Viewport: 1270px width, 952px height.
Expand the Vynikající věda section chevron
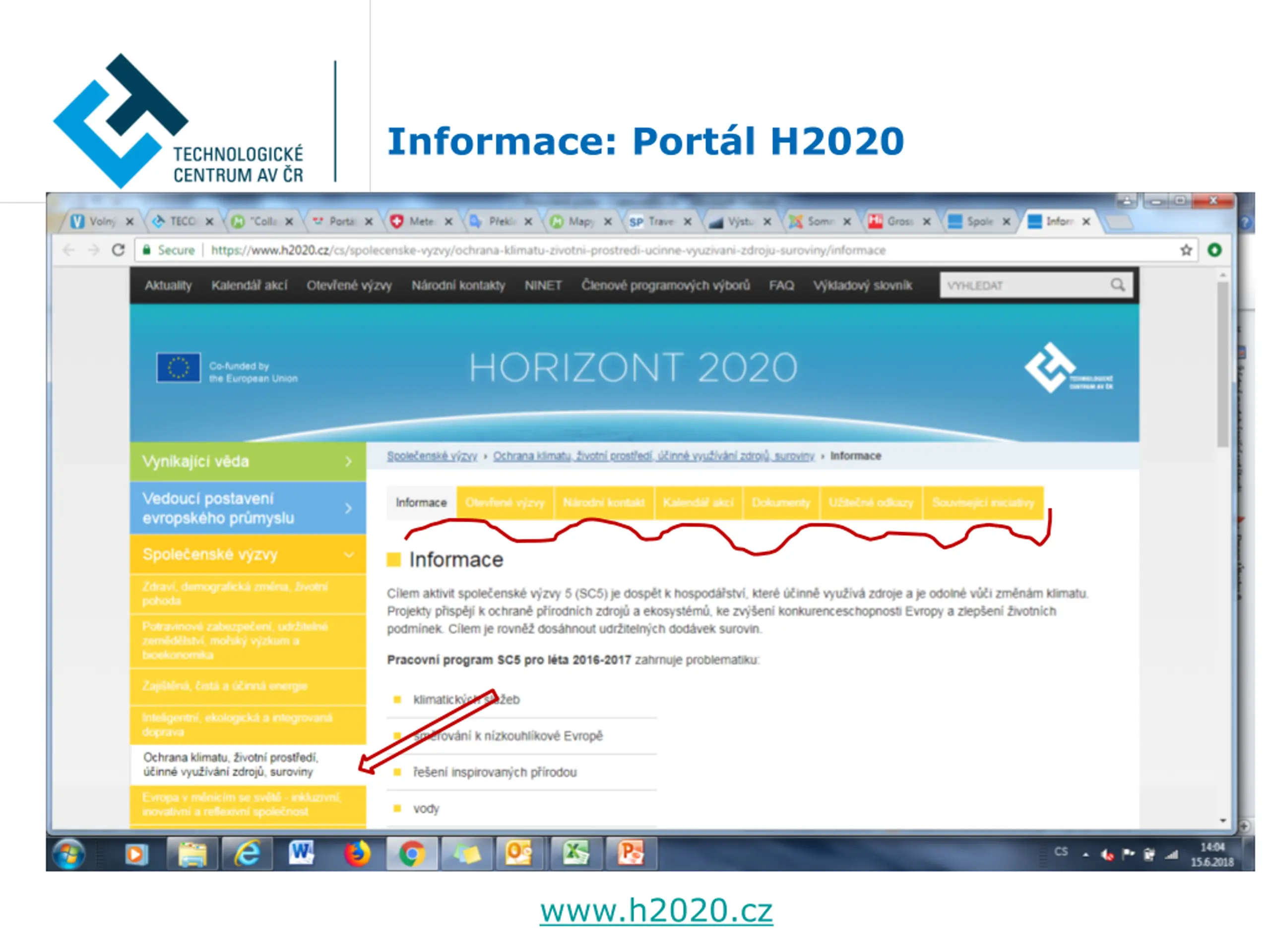(348, 461)
